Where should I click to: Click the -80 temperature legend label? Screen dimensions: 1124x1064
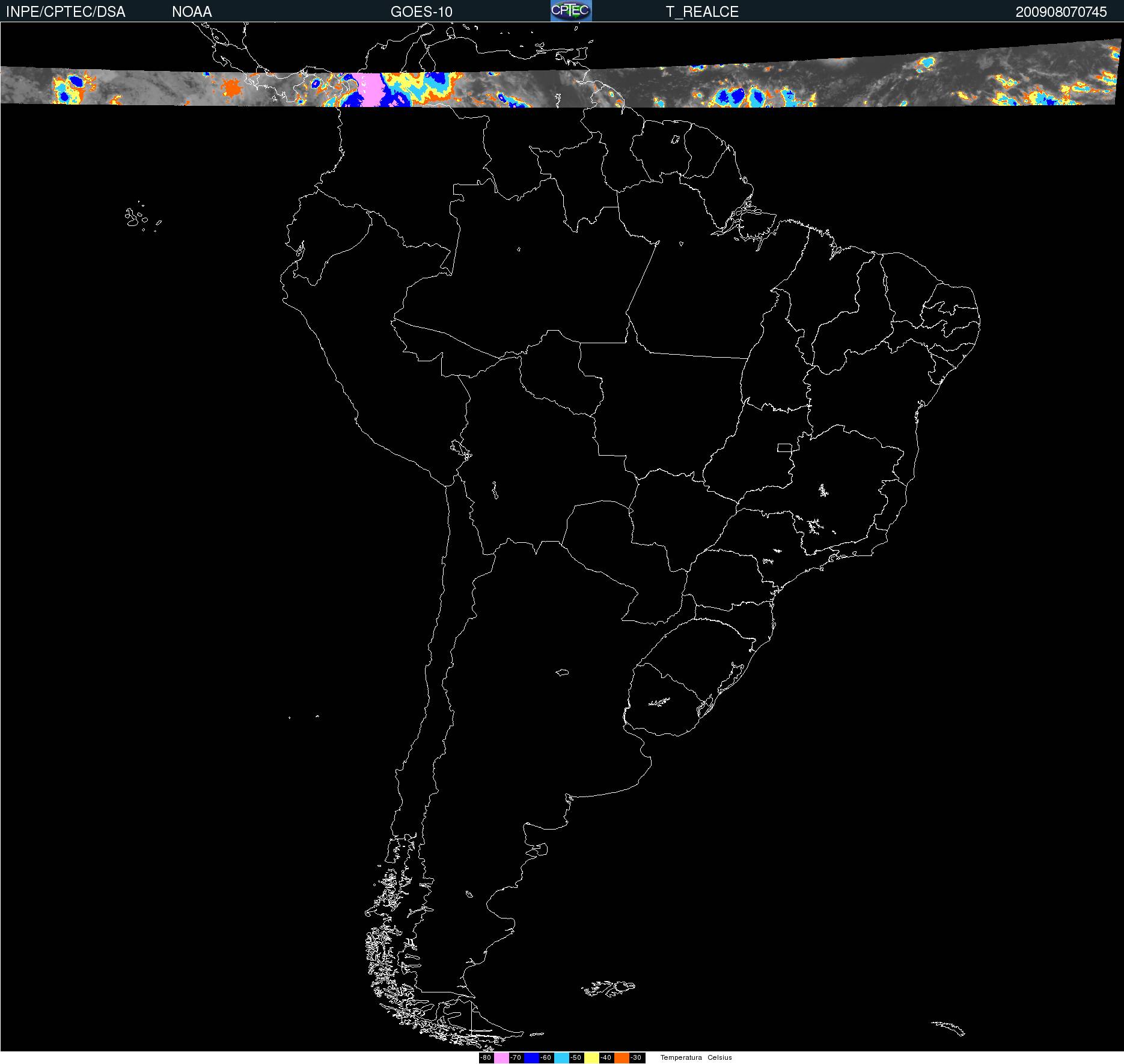[x=486, y=1058]
